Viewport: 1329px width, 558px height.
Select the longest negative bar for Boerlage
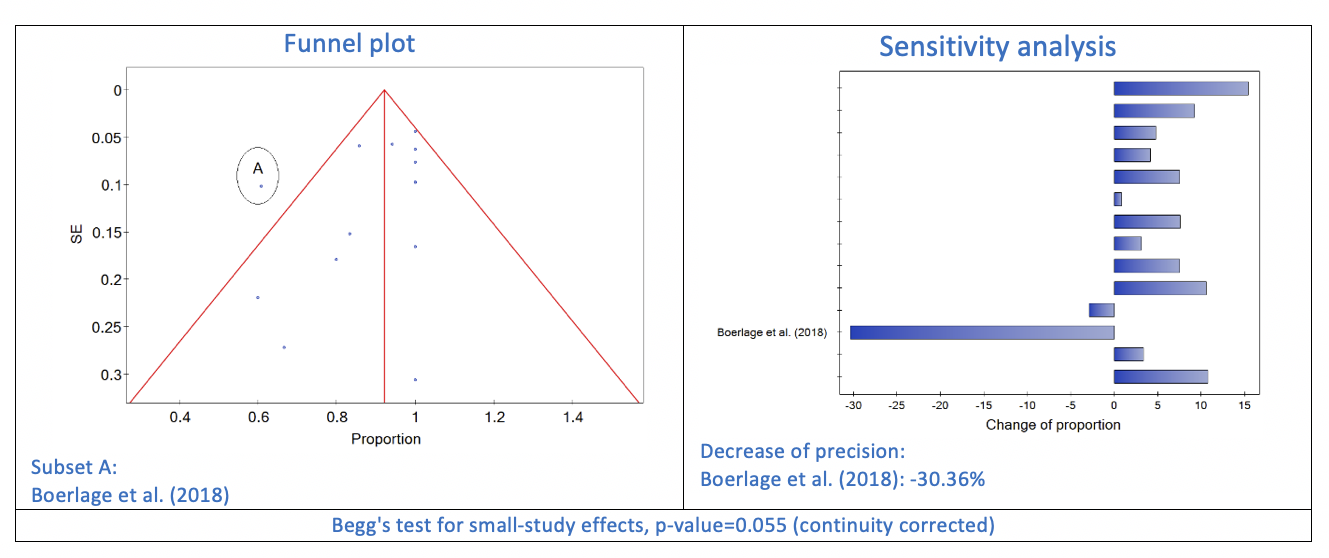click(x=982, y=332)
